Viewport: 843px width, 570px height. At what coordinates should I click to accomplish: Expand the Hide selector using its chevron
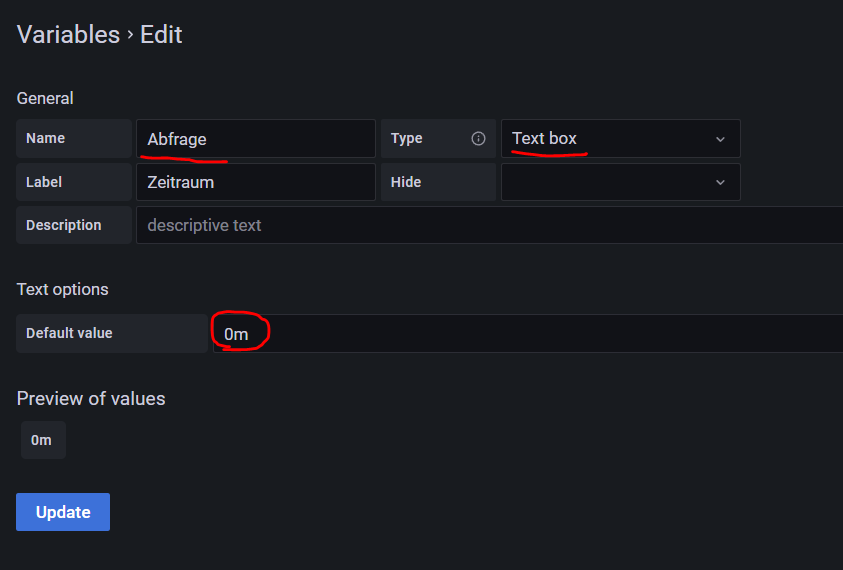pos(720,182)
